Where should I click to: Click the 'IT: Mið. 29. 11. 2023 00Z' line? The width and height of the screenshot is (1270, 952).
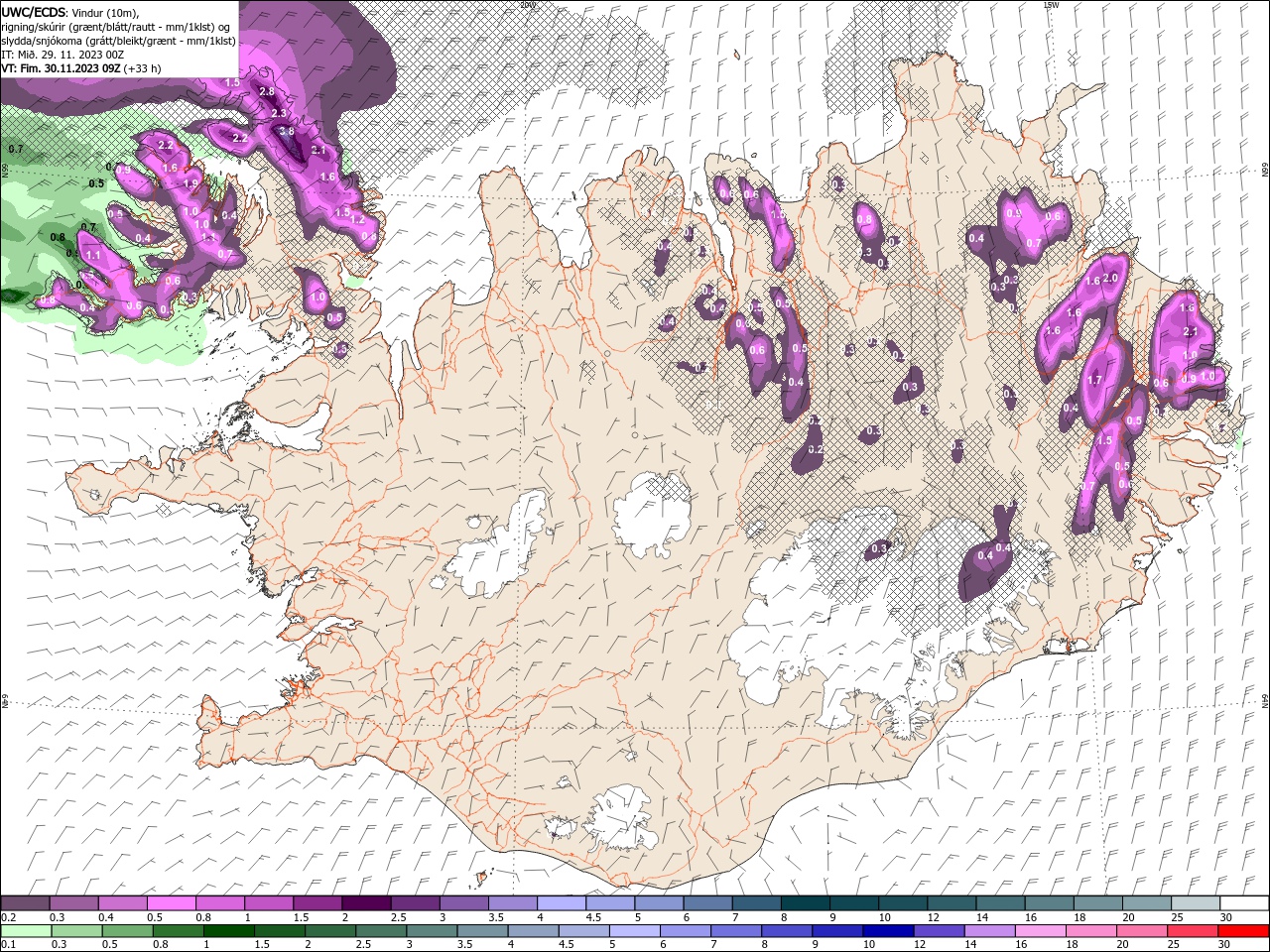[x=63, y=55]
